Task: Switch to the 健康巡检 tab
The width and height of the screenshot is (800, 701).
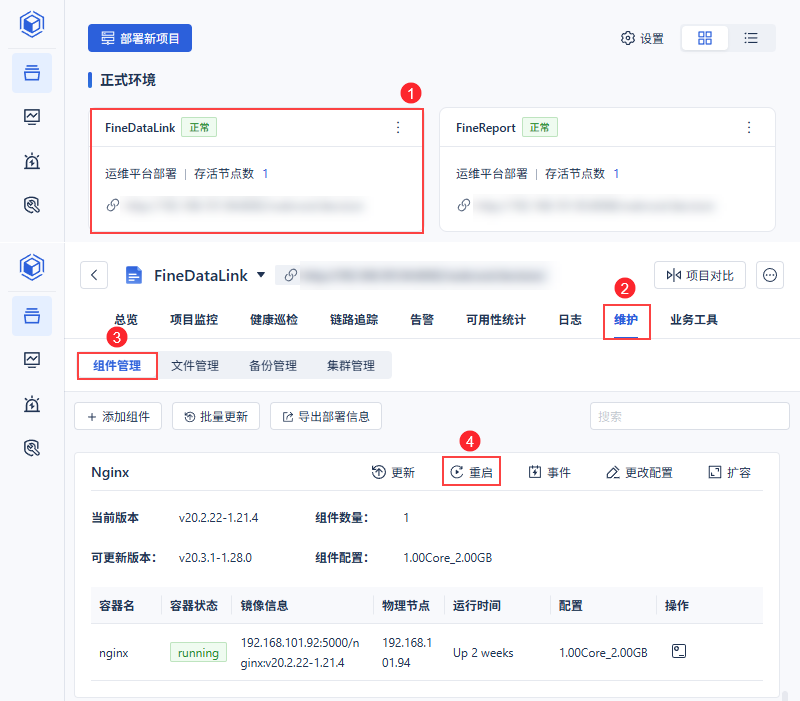Action: pos(274,320)
